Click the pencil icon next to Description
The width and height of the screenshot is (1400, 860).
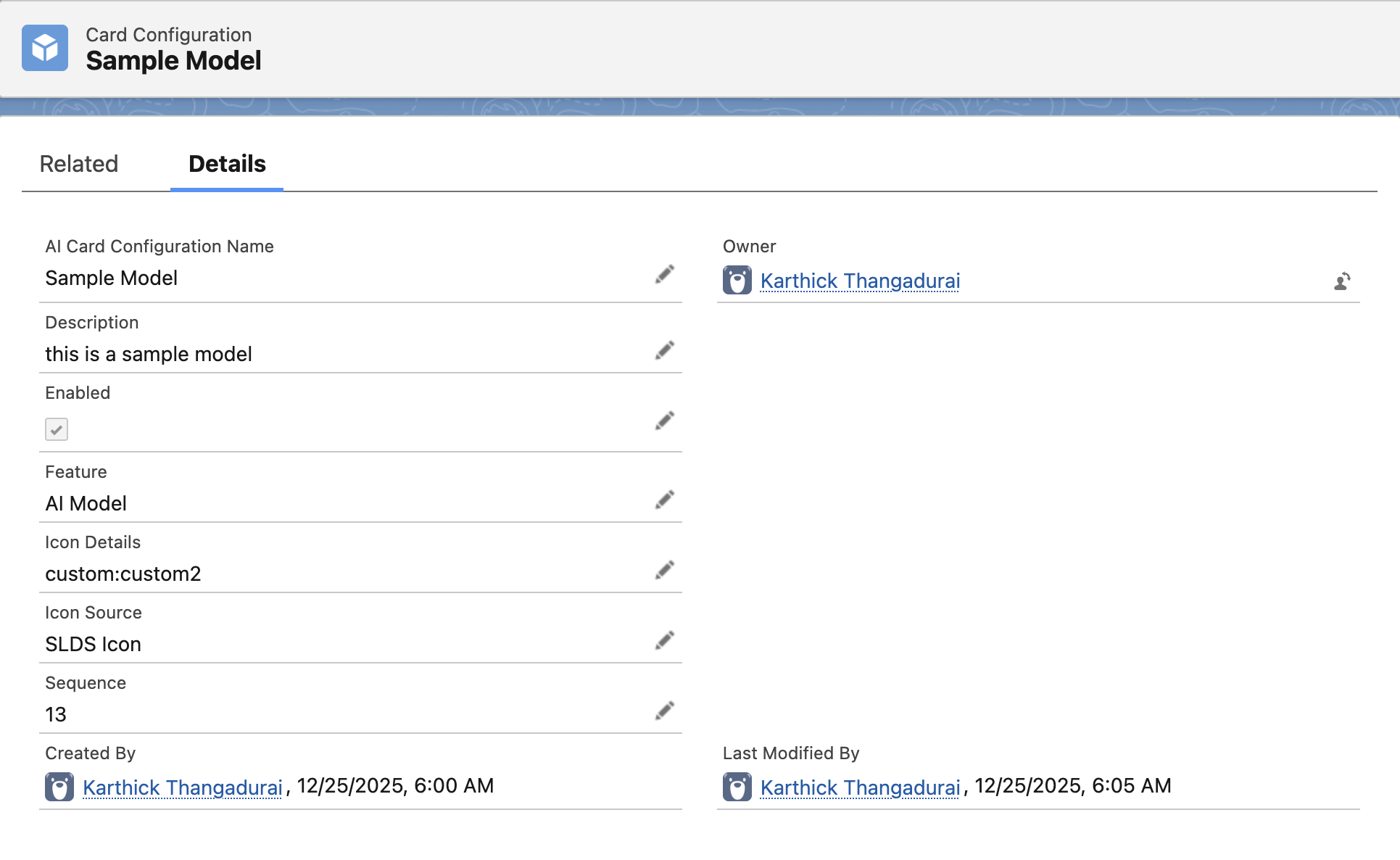(664, 351)
